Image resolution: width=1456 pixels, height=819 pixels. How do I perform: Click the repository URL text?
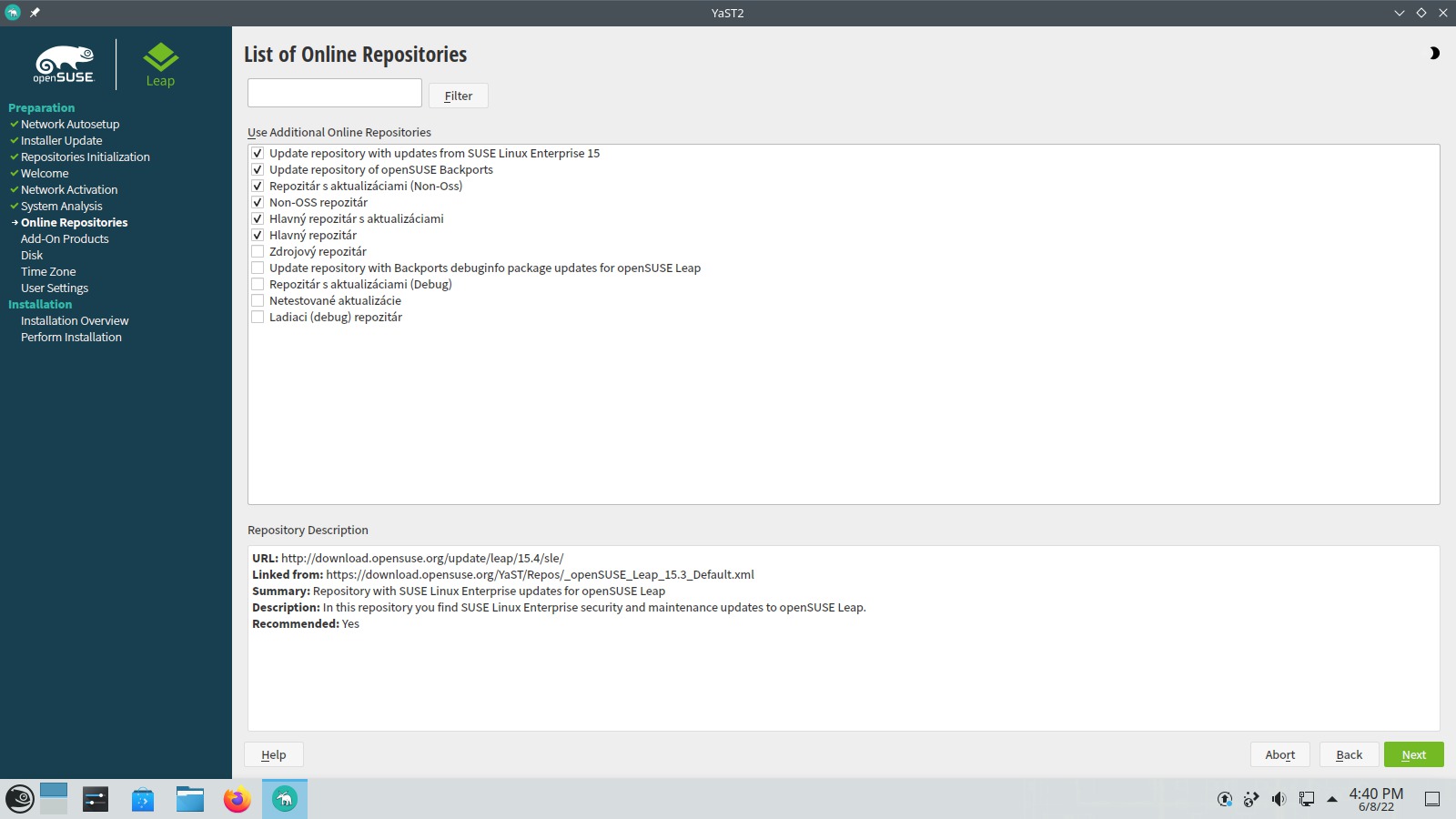(422, 558)
